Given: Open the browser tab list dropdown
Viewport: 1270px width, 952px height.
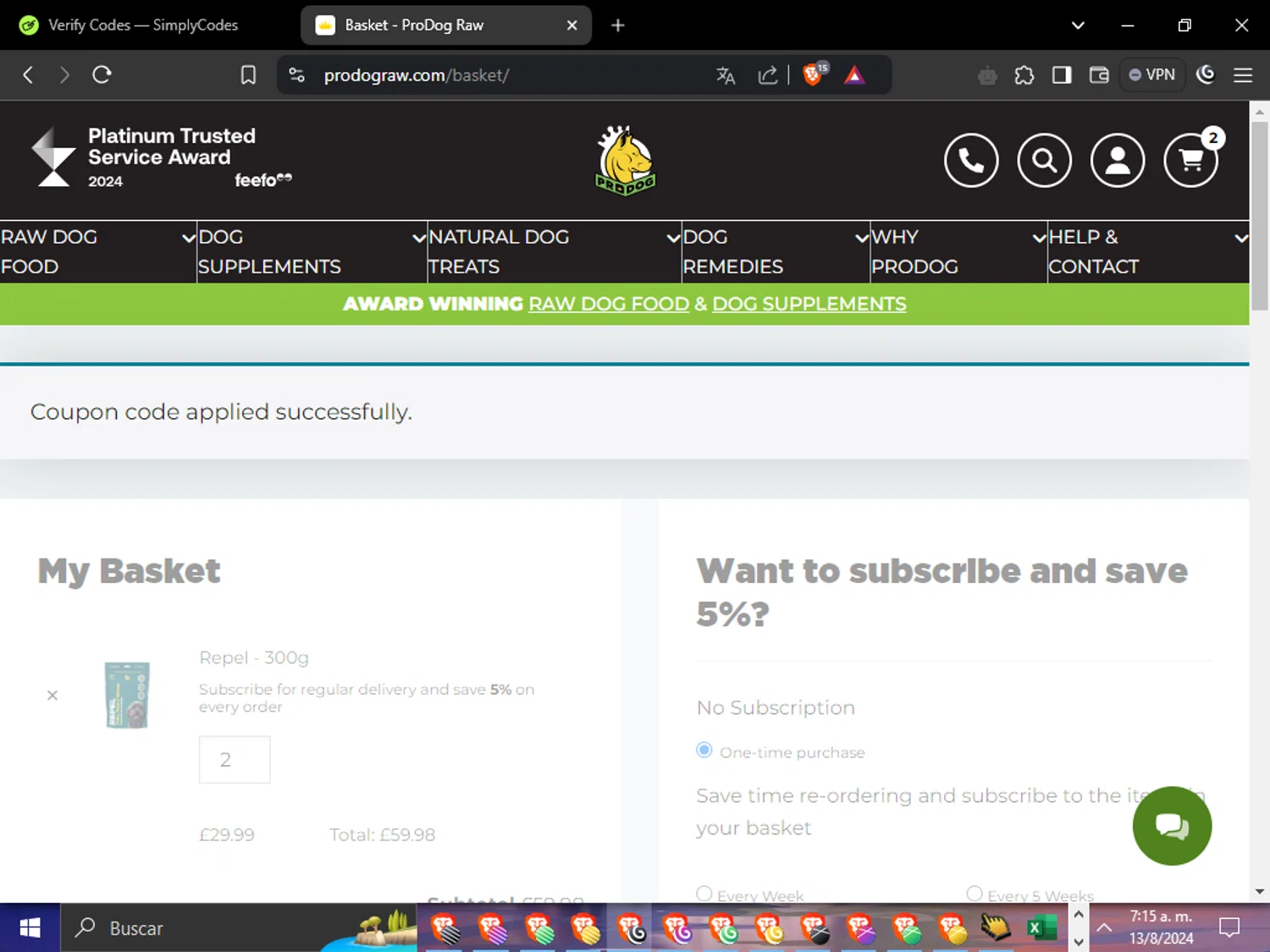Looking at the screenshot, I should 1078,25.
